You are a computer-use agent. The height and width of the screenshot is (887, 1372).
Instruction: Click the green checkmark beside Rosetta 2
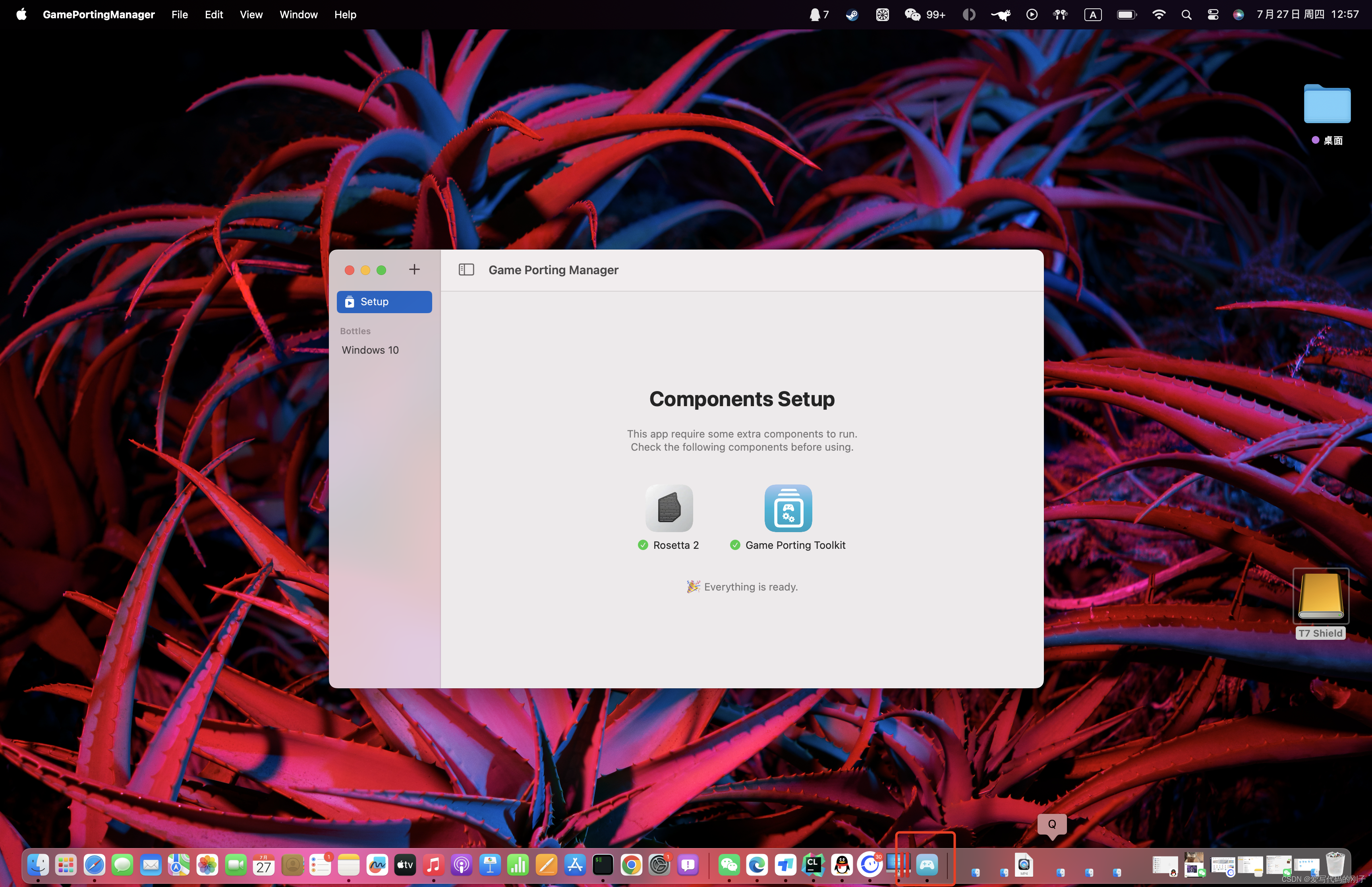643,545
